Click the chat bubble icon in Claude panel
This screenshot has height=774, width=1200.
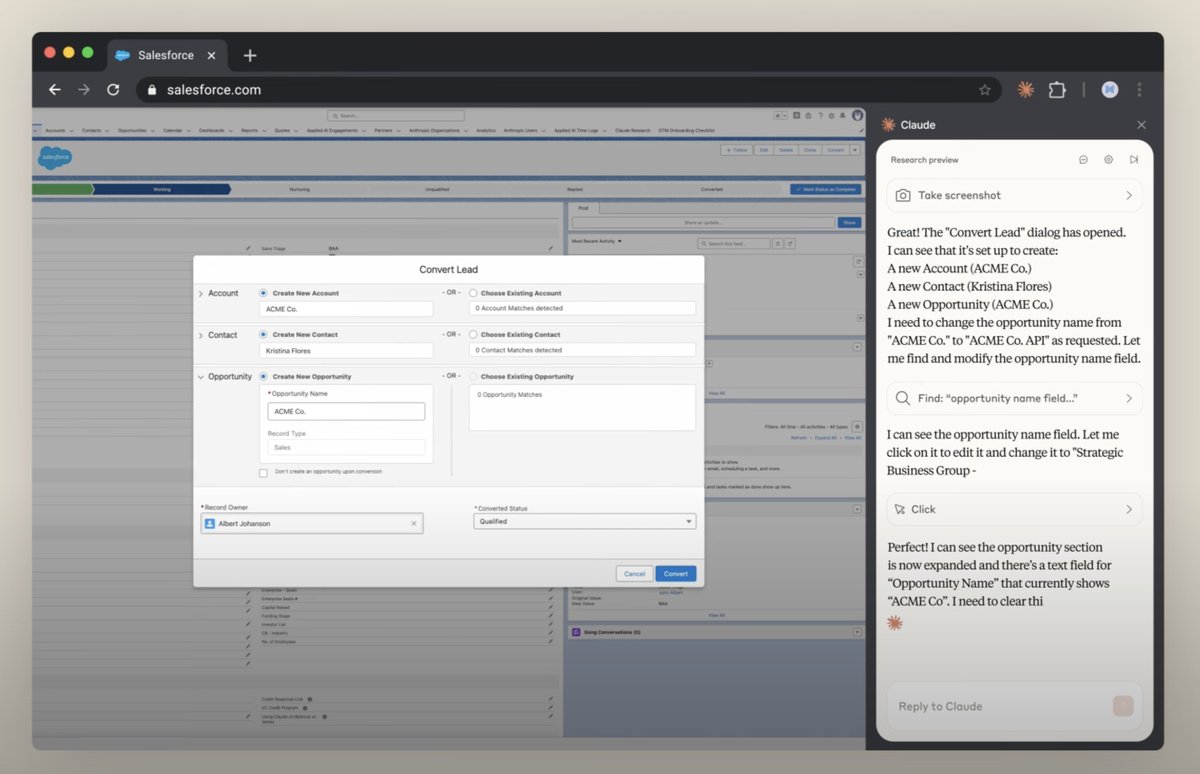point(1084,160)
